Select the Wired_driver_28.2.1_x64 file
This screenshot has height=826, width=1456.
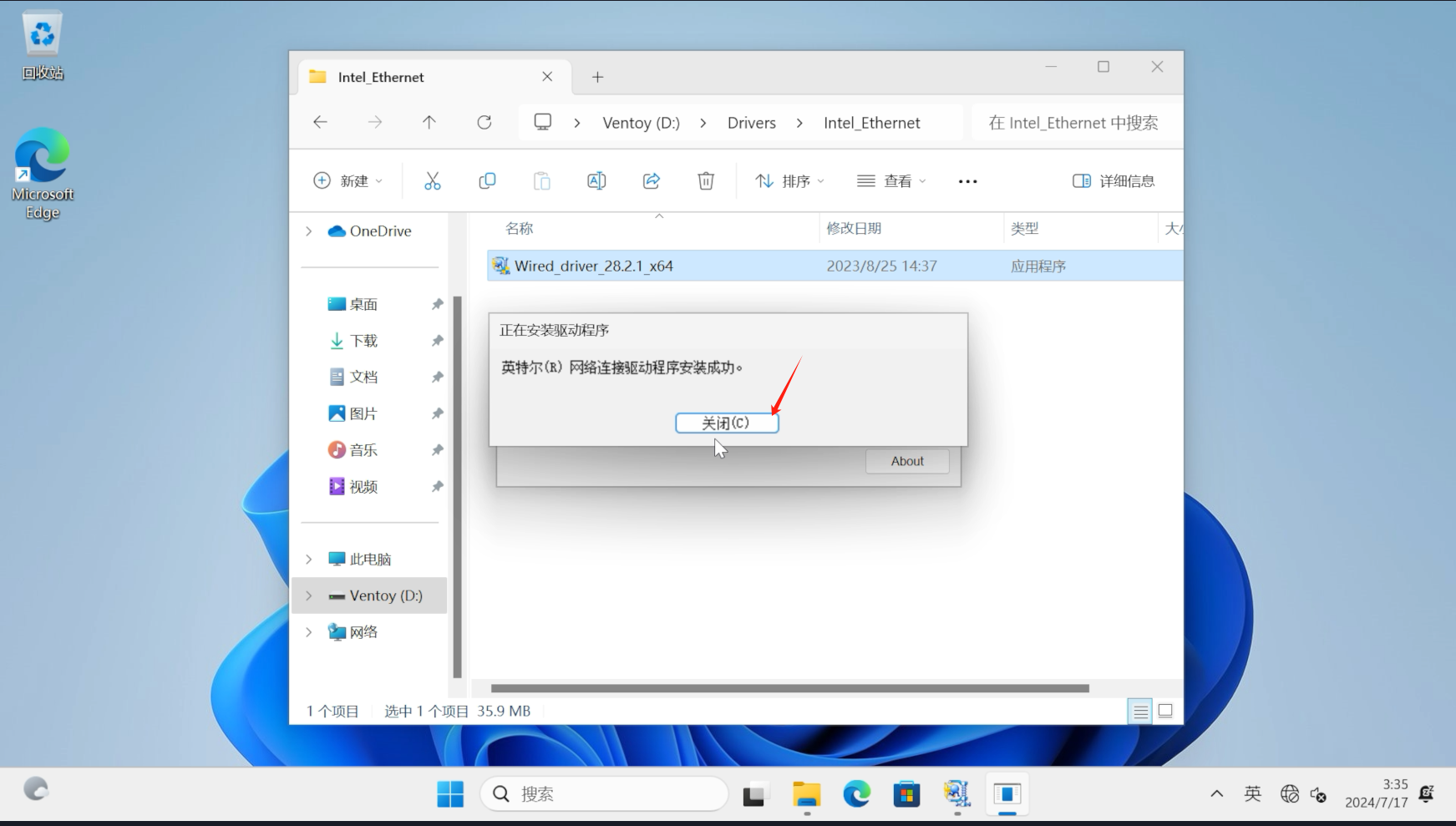pos(835,266)
